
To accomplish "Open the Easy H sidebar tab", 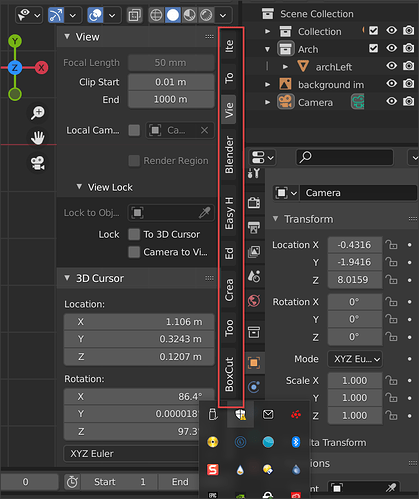I will (229, 213).
